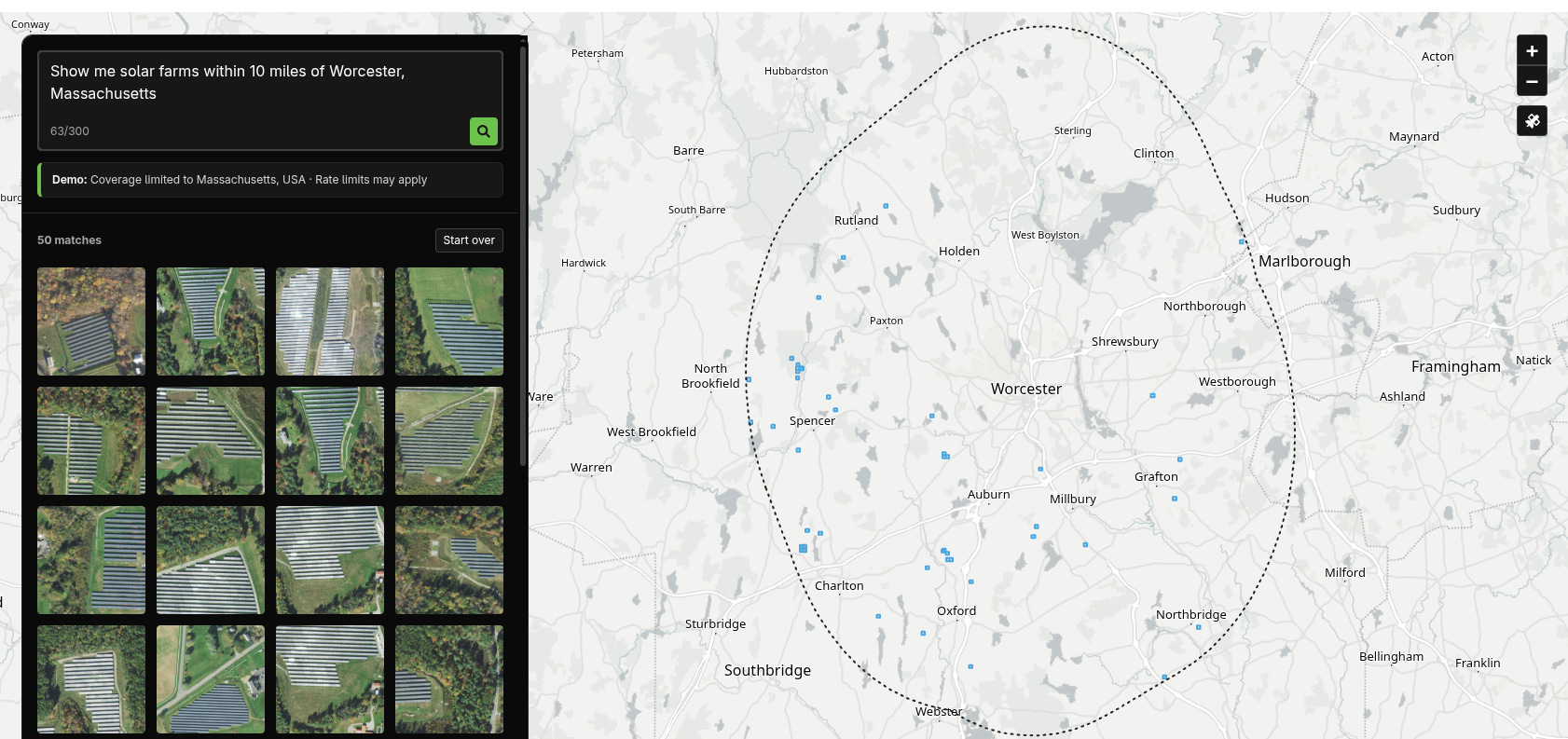
Task: Open first thumbnail in the top row
Action: pos(91,322)
